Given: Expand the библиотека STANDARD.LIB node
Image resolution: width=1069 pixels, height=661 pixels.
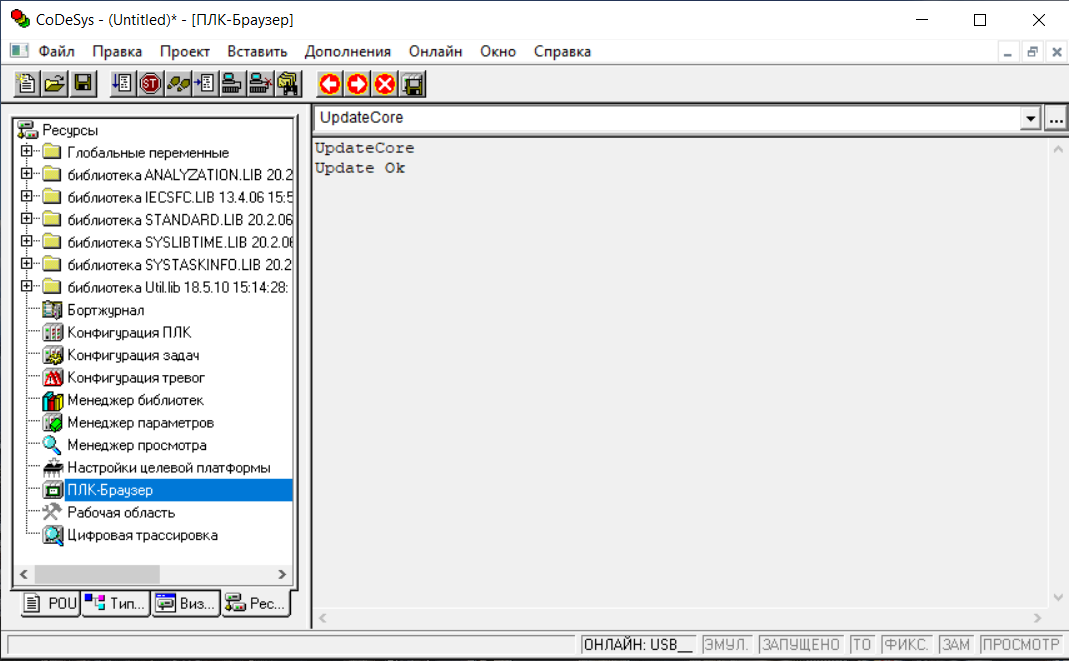Looking at the screenshot, I should (27, 219).
